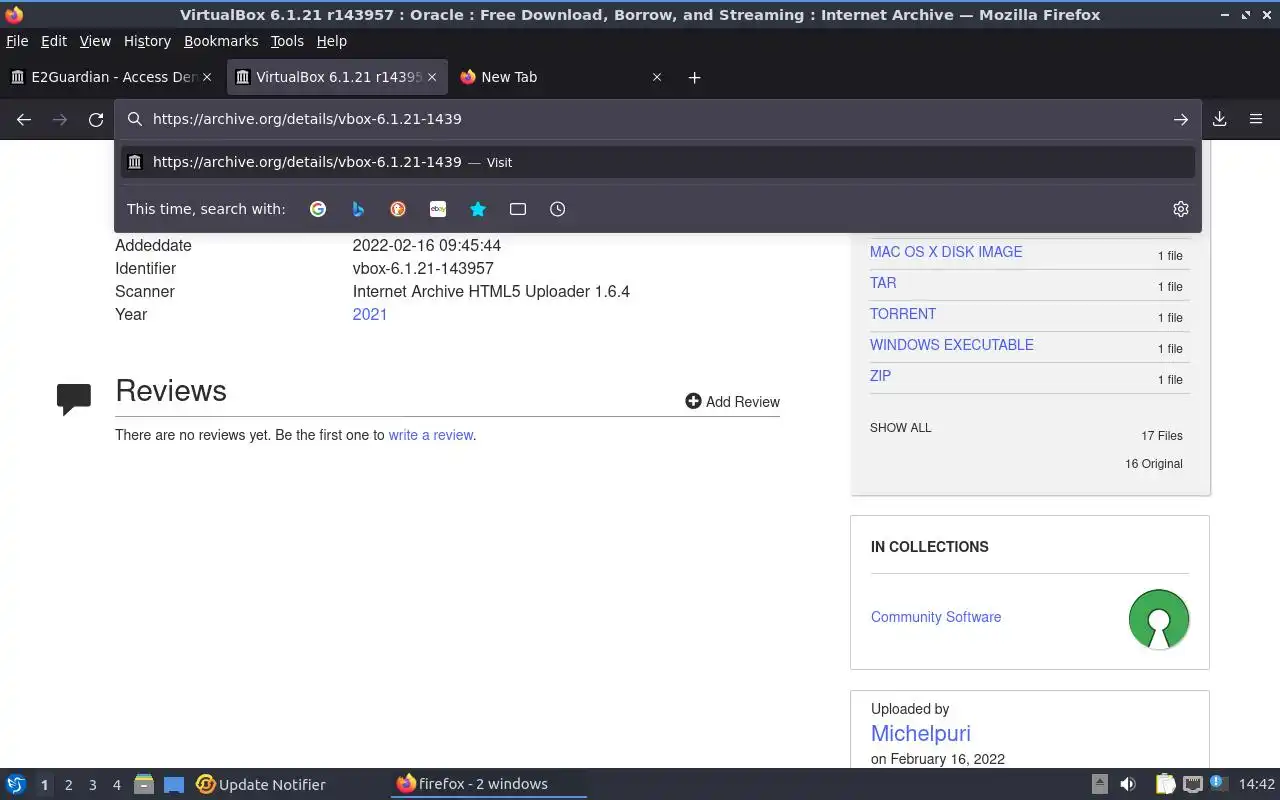Switch to the New Tab tab
This screenshot has width=1280, height=800.
(561, 77)
